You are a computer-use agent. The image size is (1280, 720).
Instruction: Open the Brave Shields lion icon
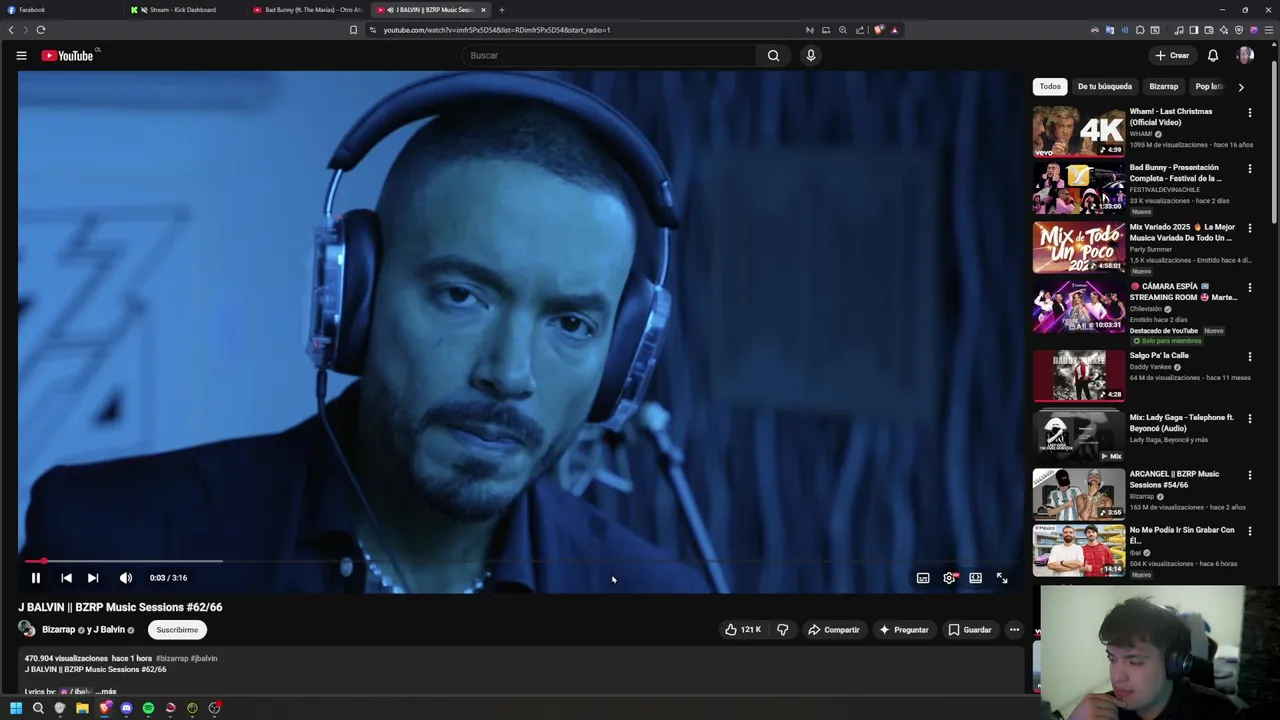879,30
